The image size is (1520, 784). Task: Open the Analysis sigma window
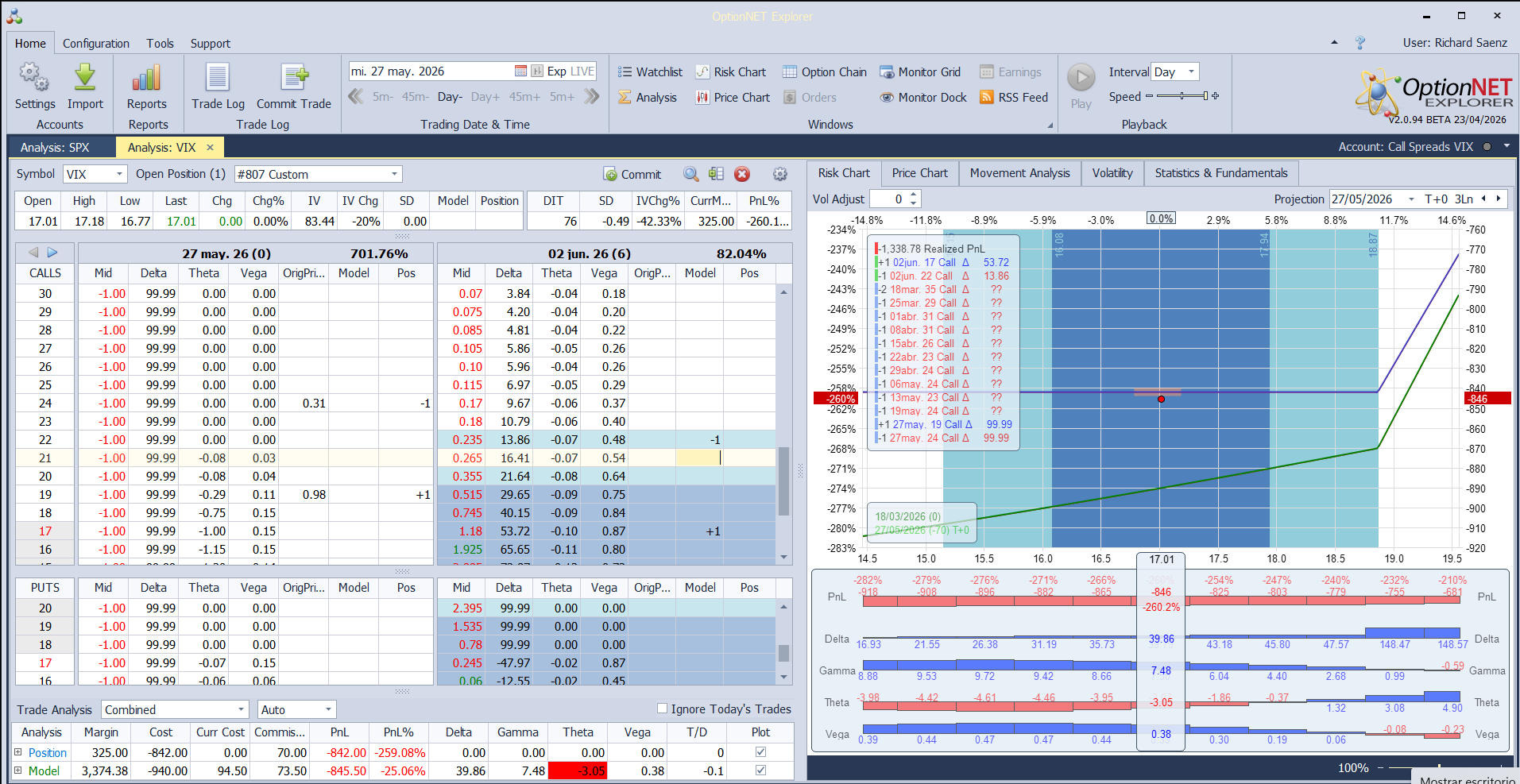click(x=648, y=97)
